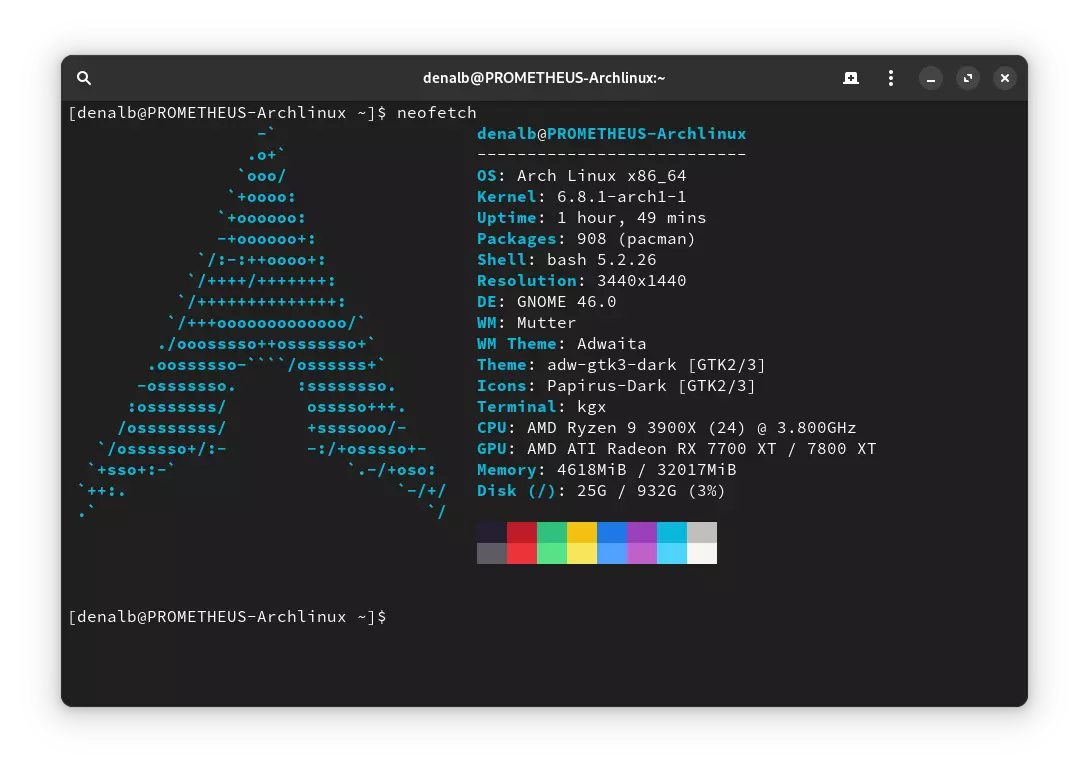This screenshot has height=774, width=1089.
Task: Click the Shell value bash 5.2.26
Action: (601, 260)
